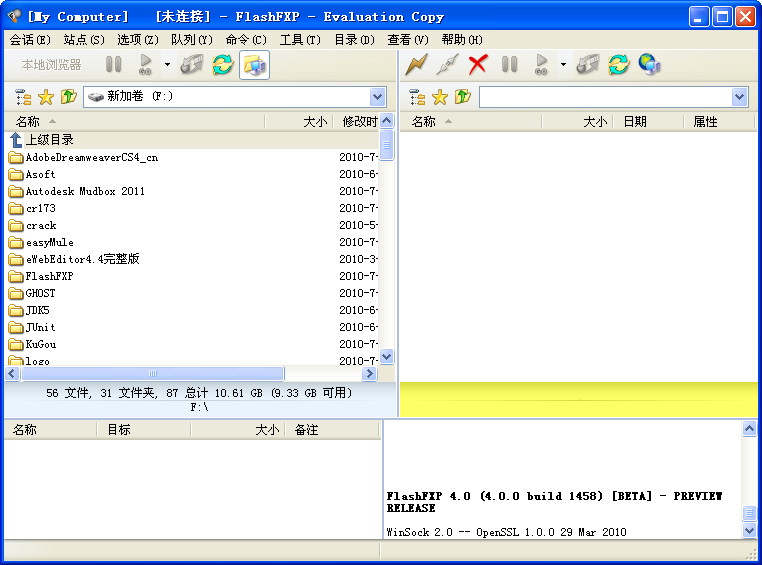
Task: Open the local drive path dropdown
Action: [378, 97]
